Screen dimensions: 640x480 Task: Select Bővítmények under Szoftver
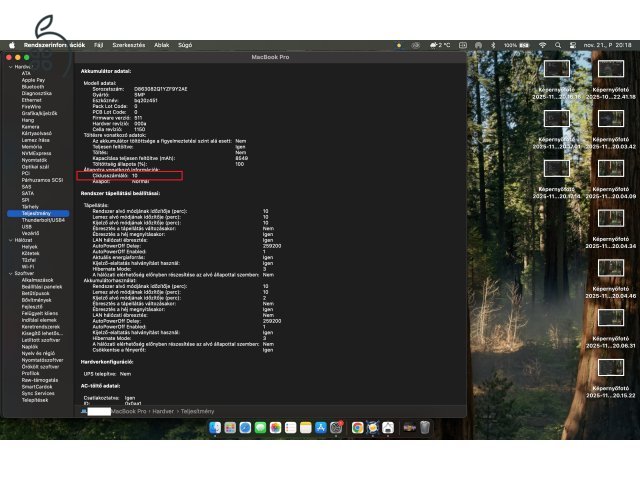(36, 300)
